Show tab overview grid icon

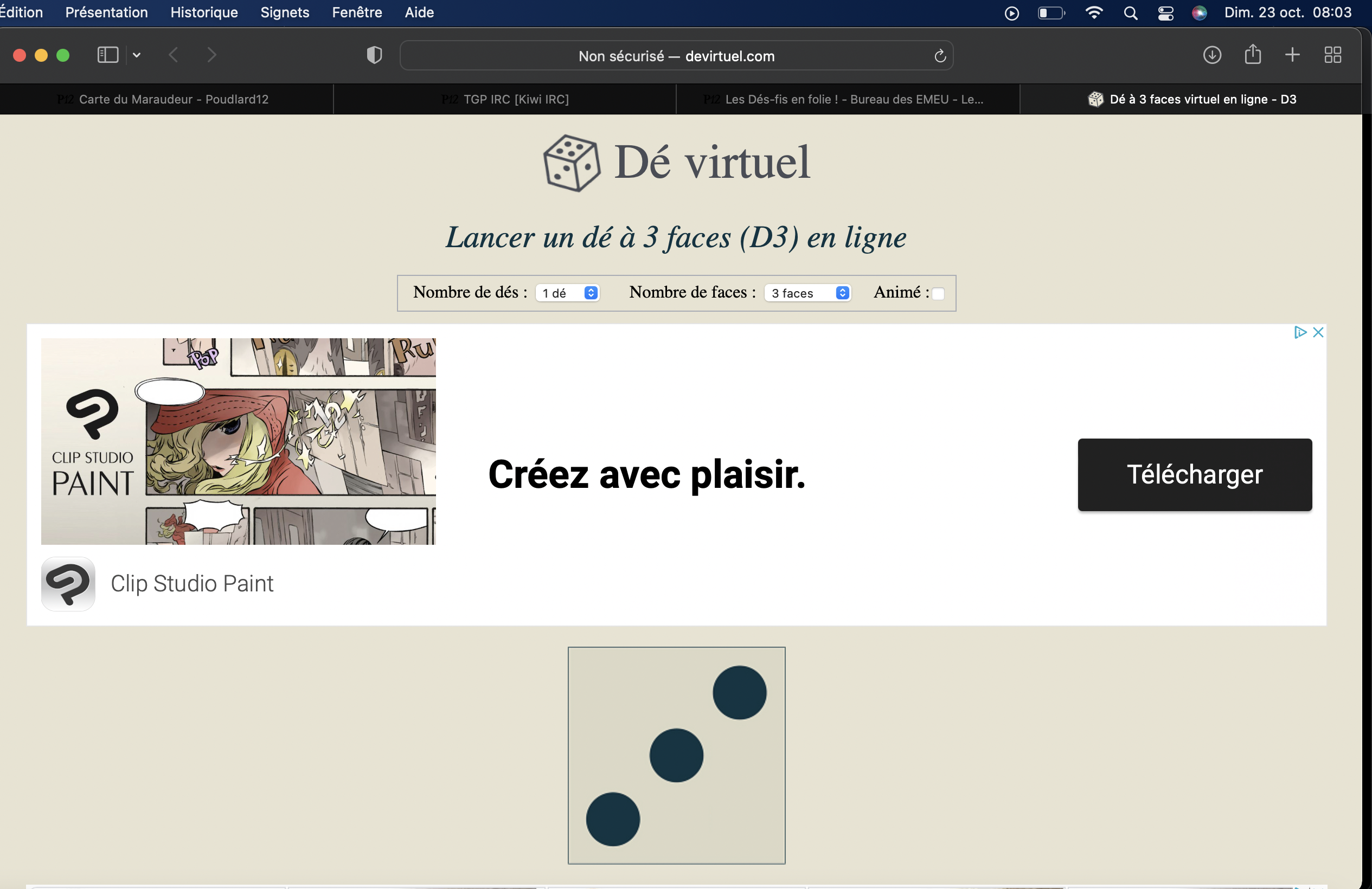(1332, 55)
